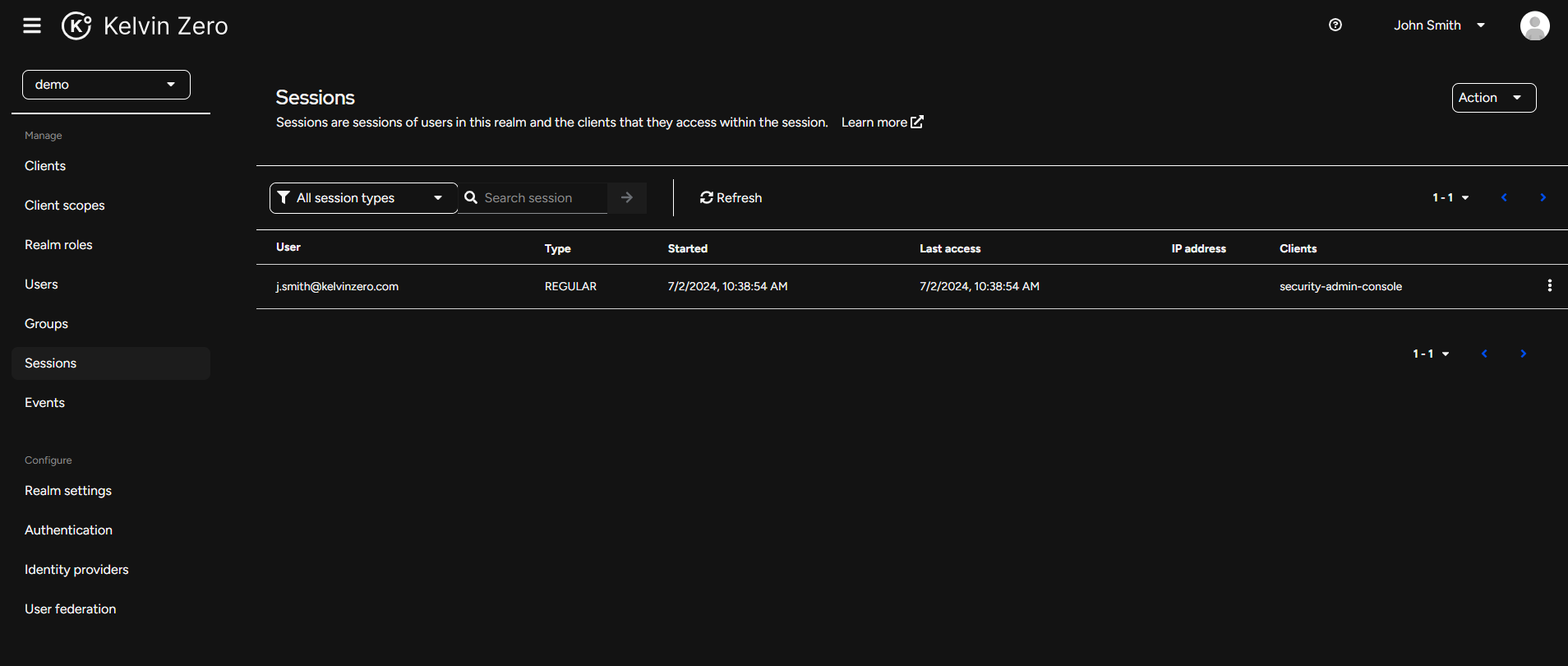This screenshot has width=1568, height=666.
Task: Focus the Search session input field
Action: (x=542, y=197)
